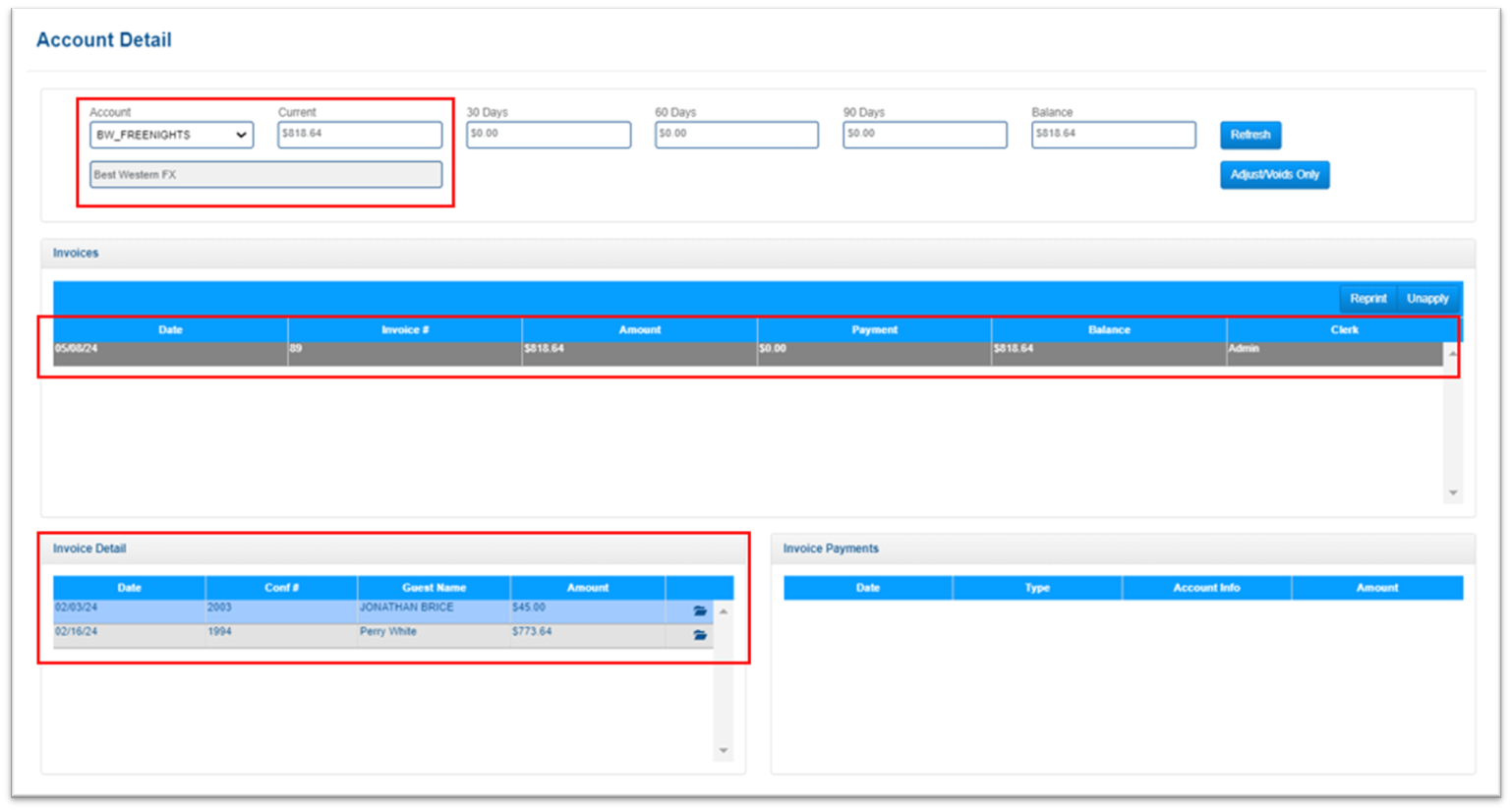
Task: Select invoice #89 row
Action: [x=405, y=350]
